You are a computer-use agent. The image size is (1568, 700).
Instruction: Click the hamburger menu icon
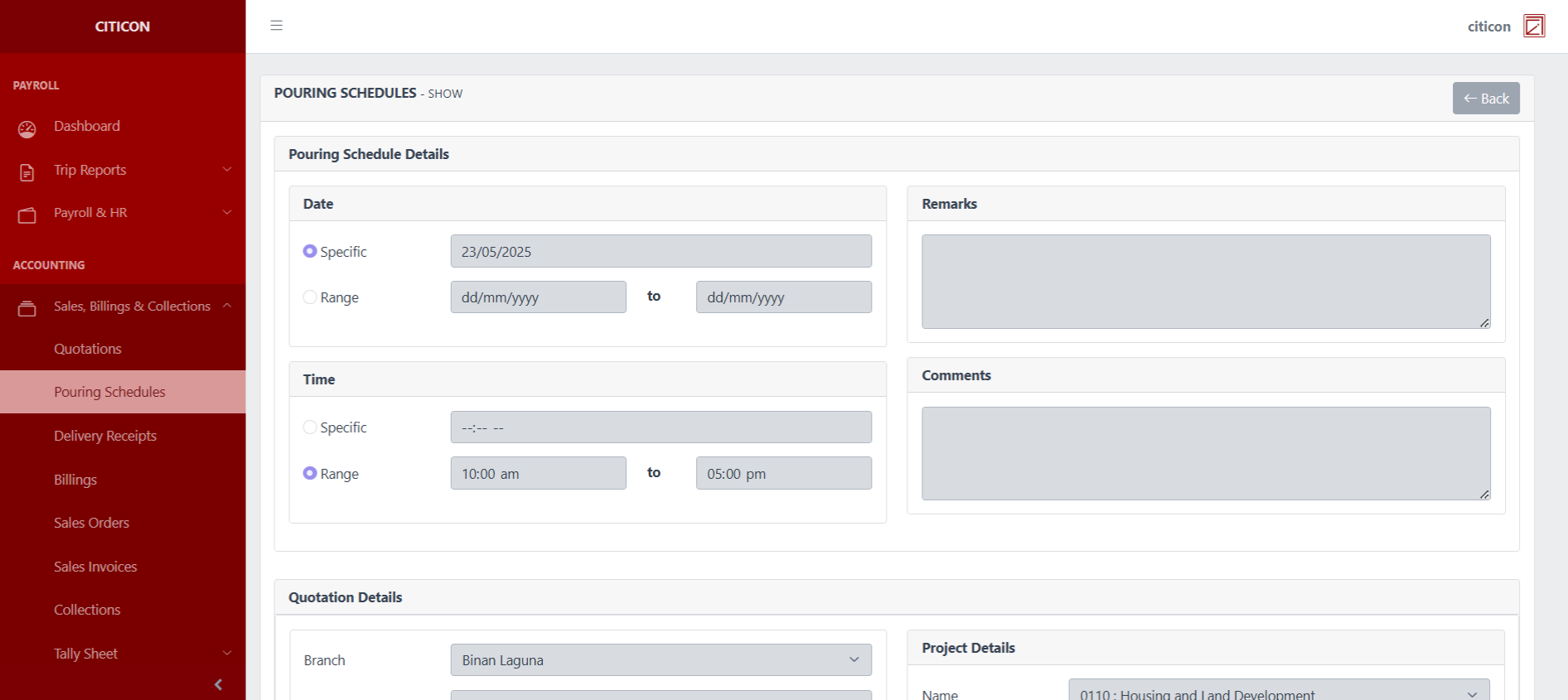[276, 26]
